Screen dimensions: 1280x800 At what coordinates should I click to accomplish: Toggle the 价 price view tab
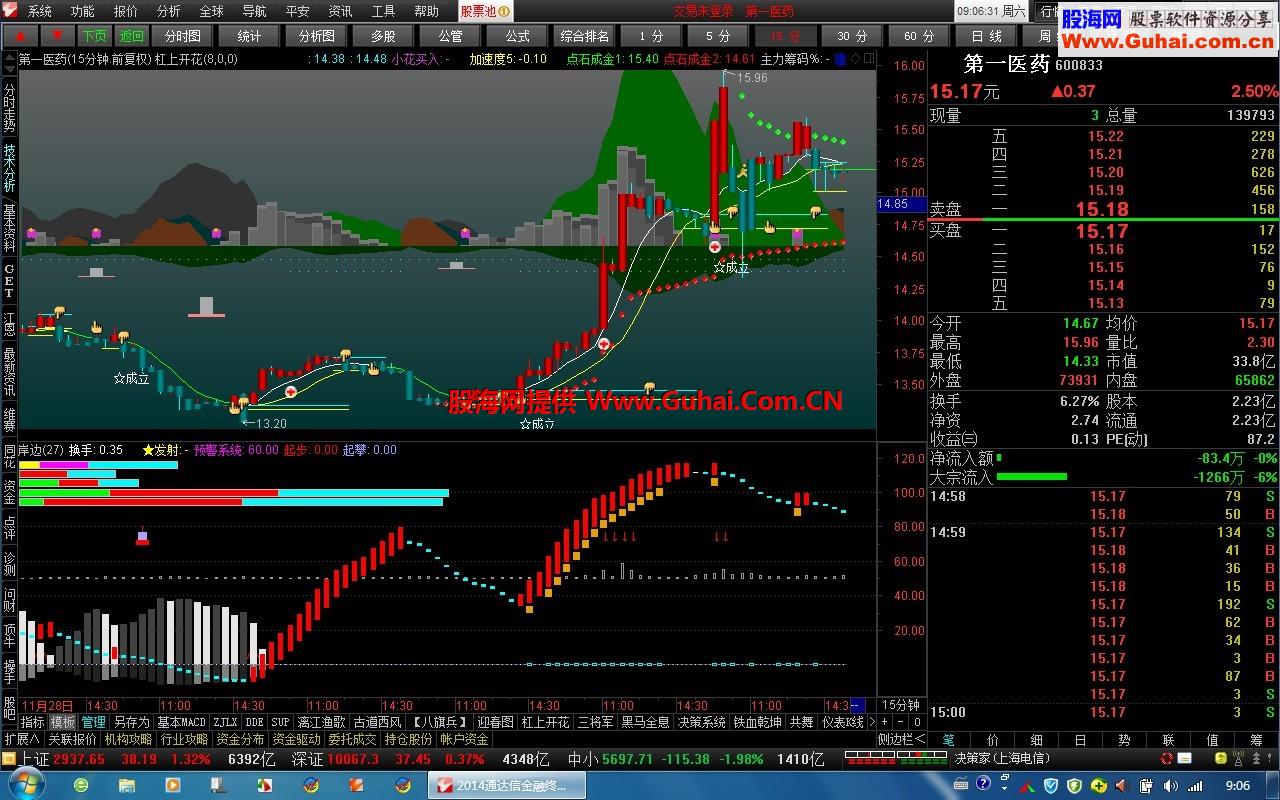coord(992,740)
